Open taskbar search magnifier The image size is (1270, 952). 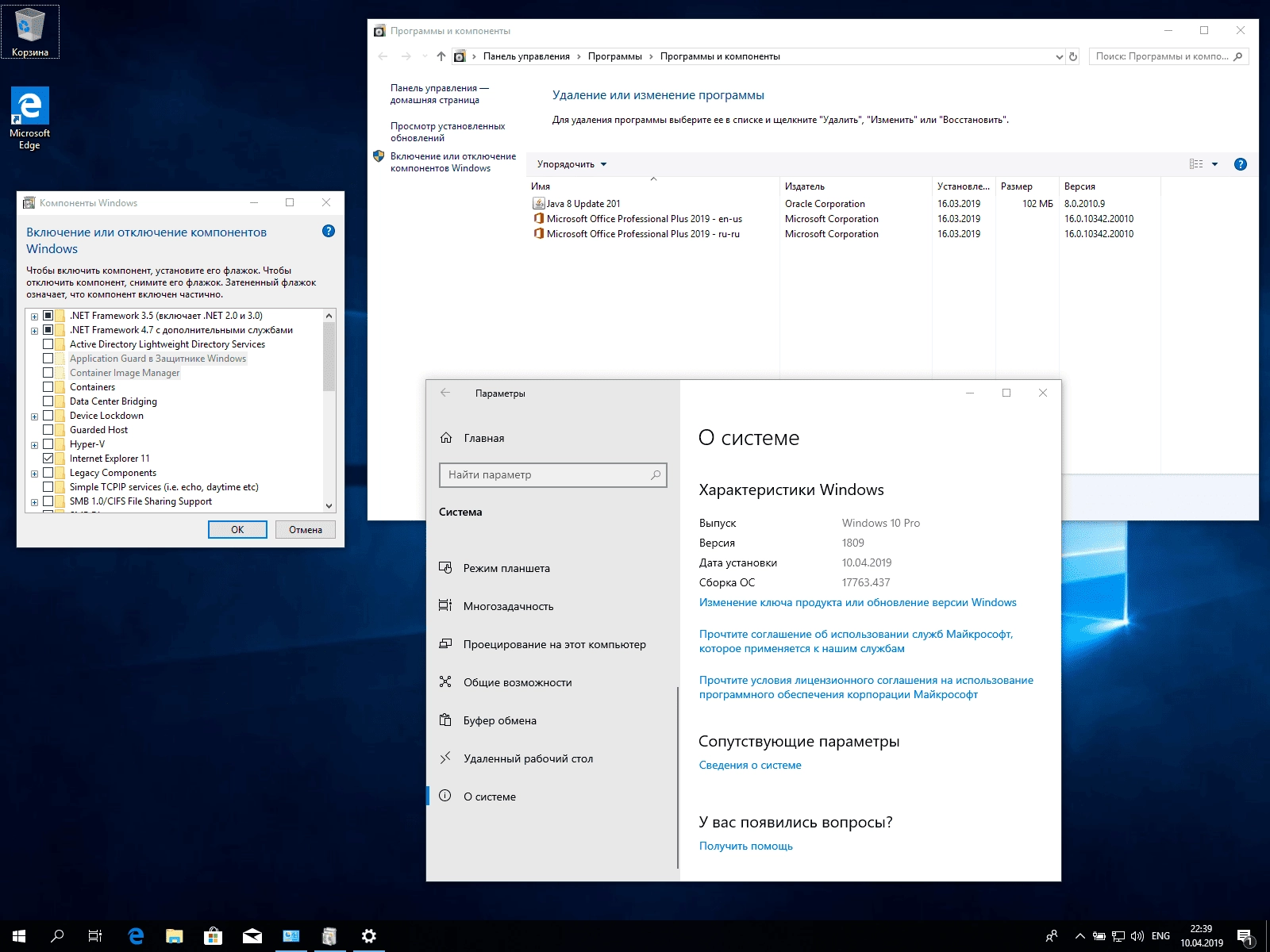click(57, 936)
